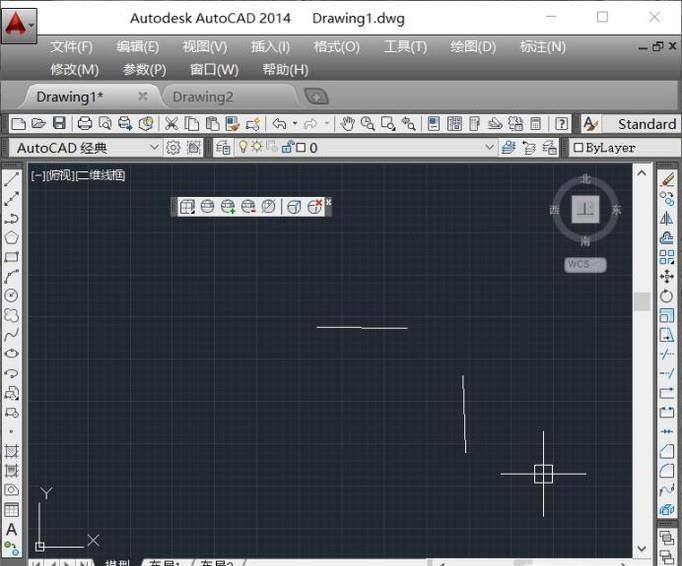Click the Save icon in standard toolbar
This screenshot has height=566, width=682.
(59, 124)
